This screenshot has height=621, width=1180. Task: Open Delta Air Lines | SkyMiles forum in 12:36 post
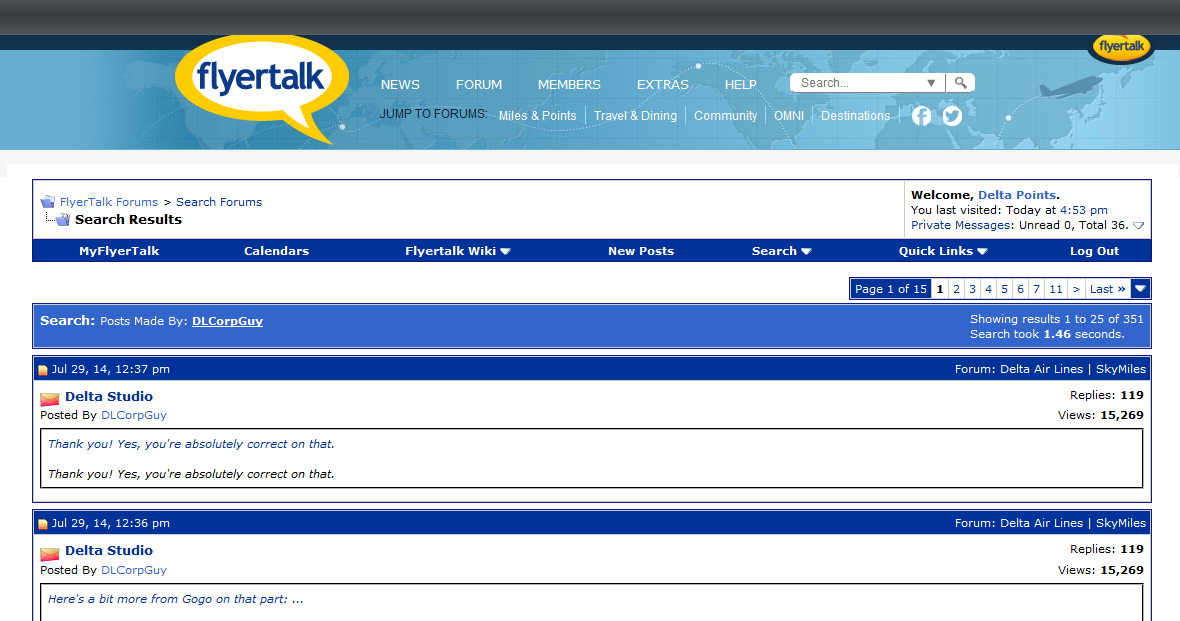click(1072, 523)
